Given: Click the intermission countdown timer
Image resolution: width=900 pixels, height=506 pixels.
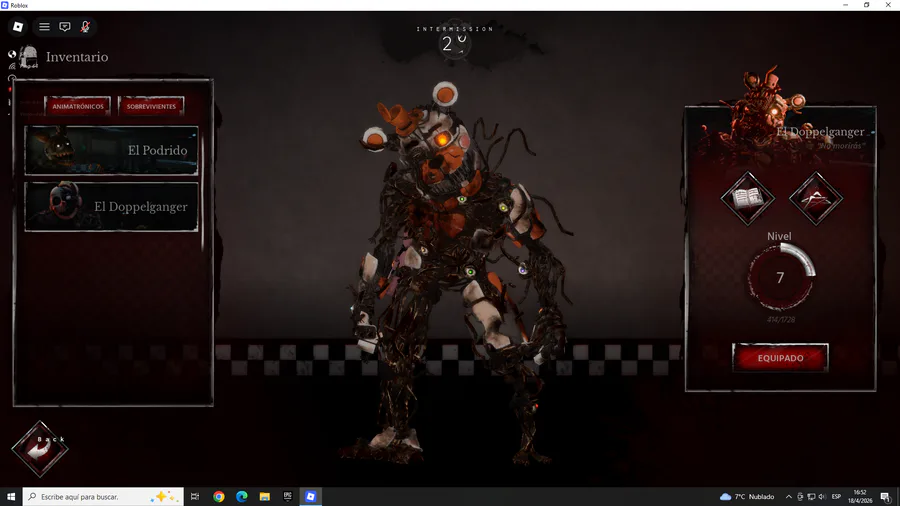Looking at the screenshot, I should pyautogui.click(x=454, y=42).
